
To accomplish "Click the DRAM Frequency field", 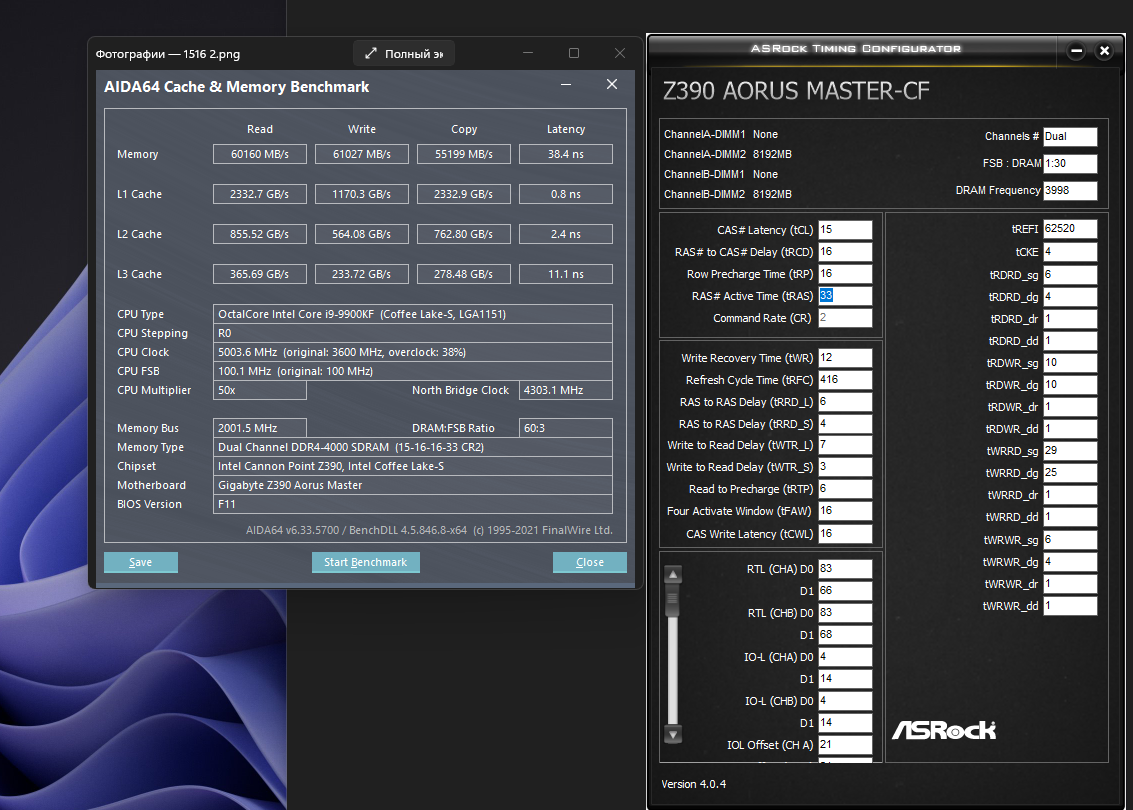I will click(x=1070, y=191).
